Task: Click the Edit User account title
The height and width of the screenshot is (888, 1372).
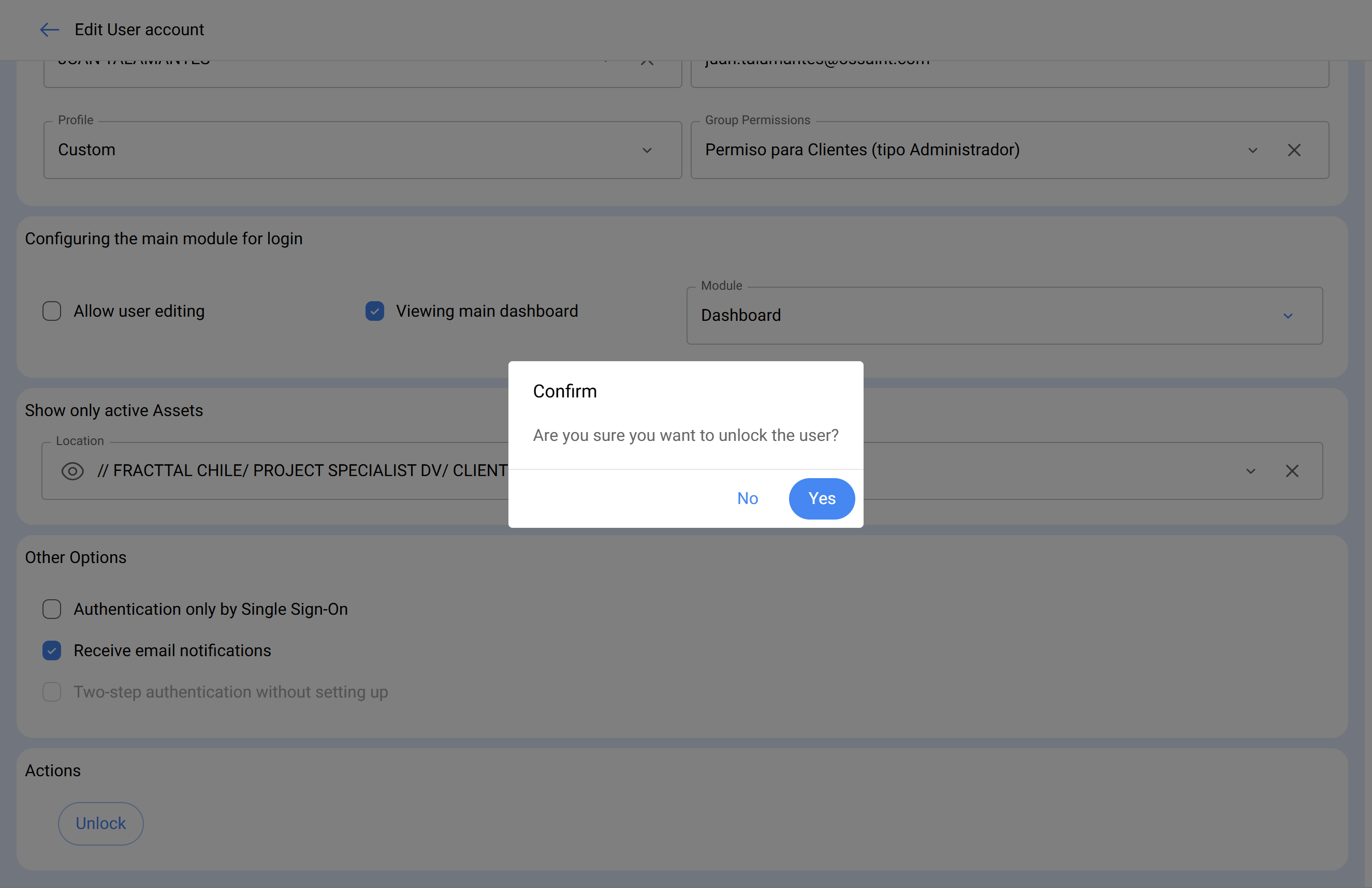Action: point(139,29)
